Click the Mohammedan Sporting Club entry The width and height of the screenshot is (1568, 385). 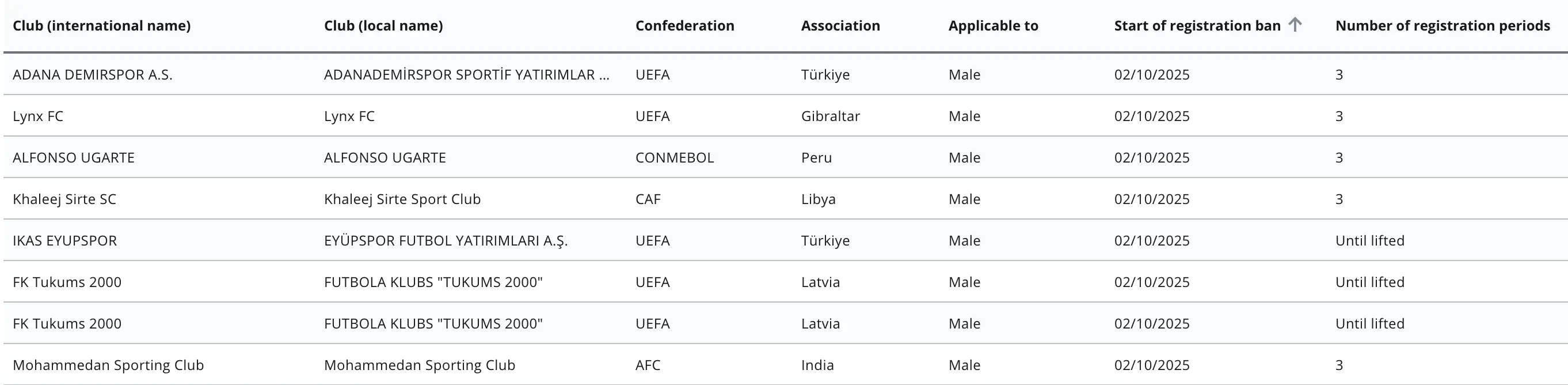(x=109, y=365)
